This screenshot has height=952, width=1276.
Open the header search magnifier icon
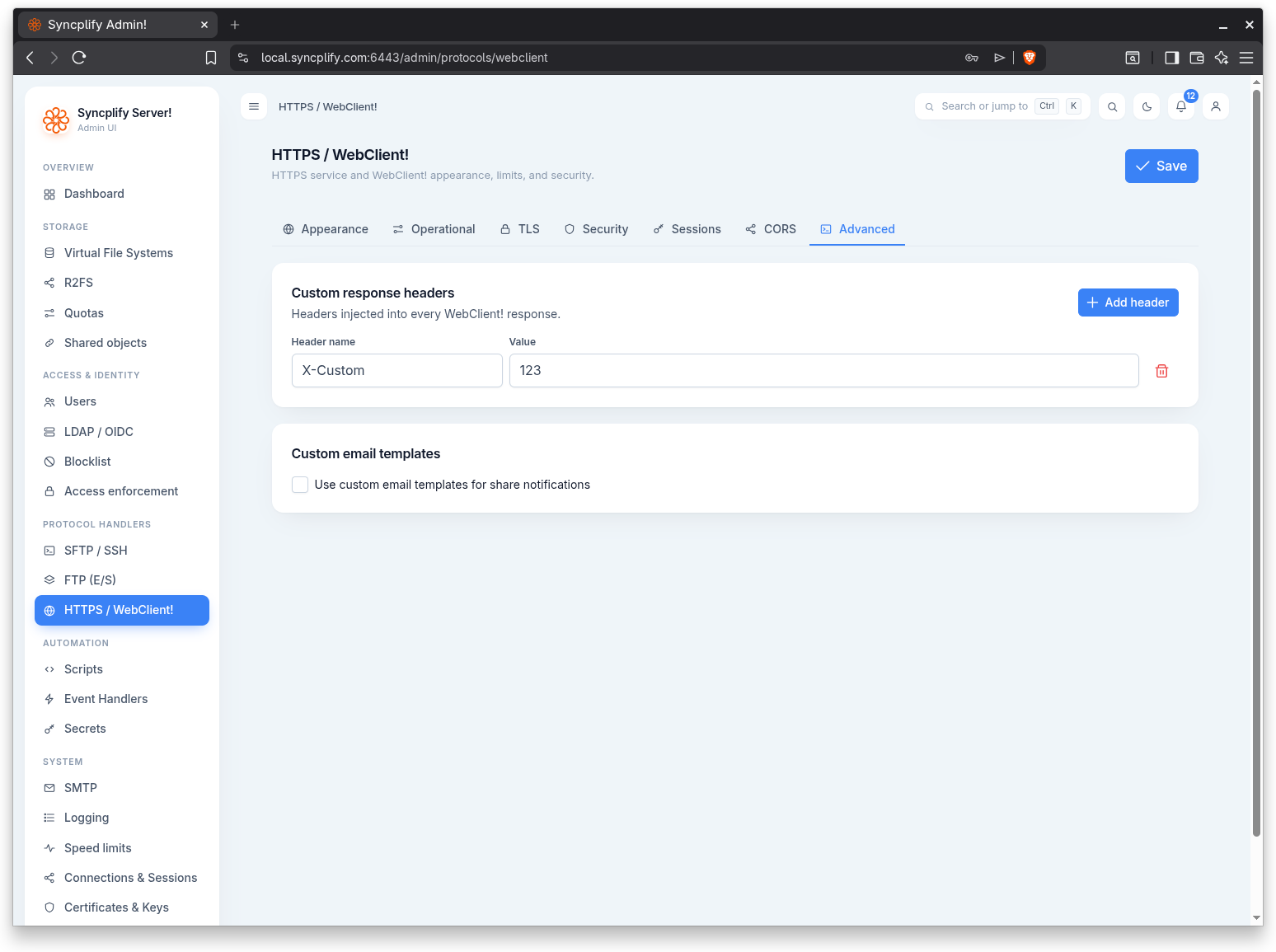(1112, 106)
